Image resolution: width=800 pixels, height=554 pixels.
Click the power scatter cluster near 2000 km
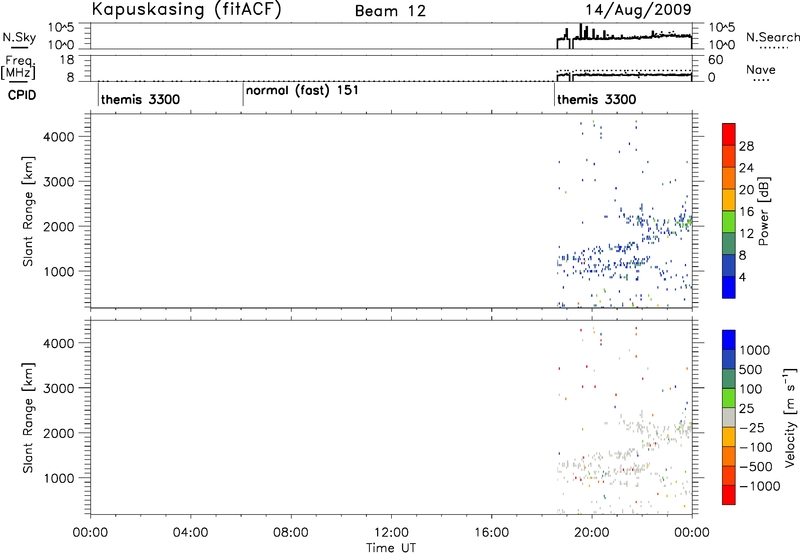click(656, 222)
